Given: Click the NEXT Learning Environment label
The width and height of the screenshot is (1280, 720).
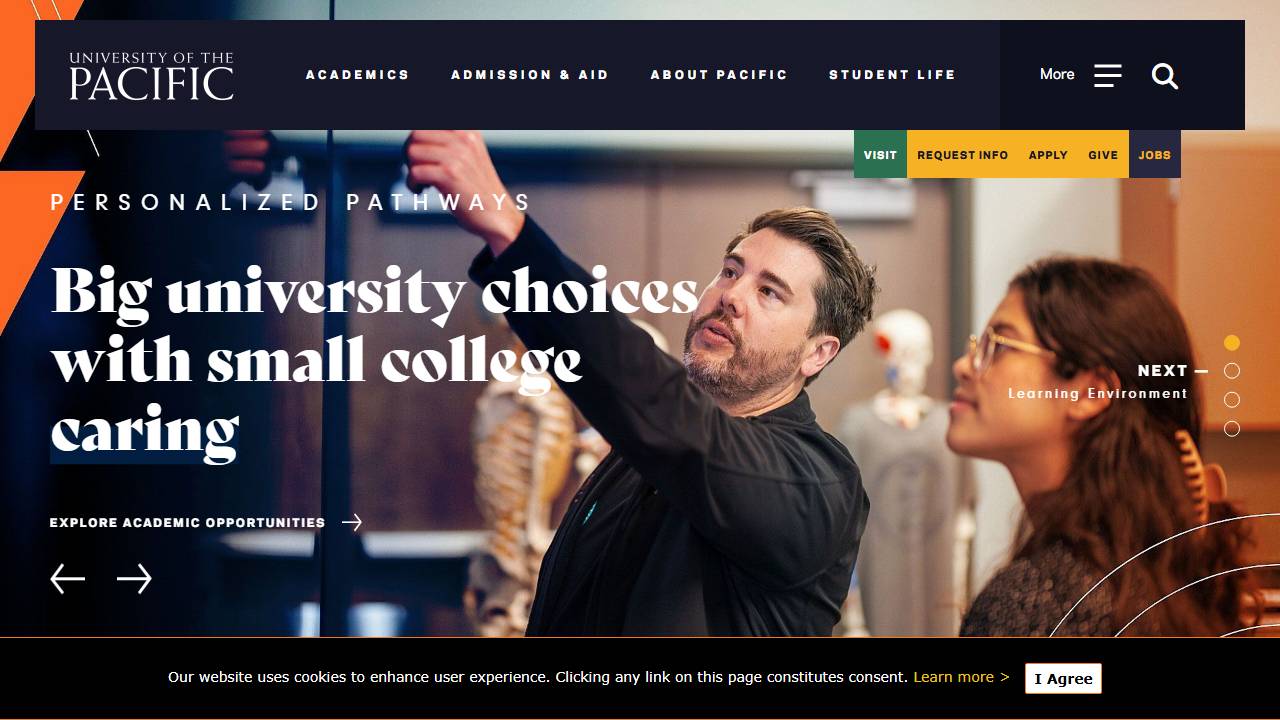Looking at the screenshot, I should point(1098,381).
